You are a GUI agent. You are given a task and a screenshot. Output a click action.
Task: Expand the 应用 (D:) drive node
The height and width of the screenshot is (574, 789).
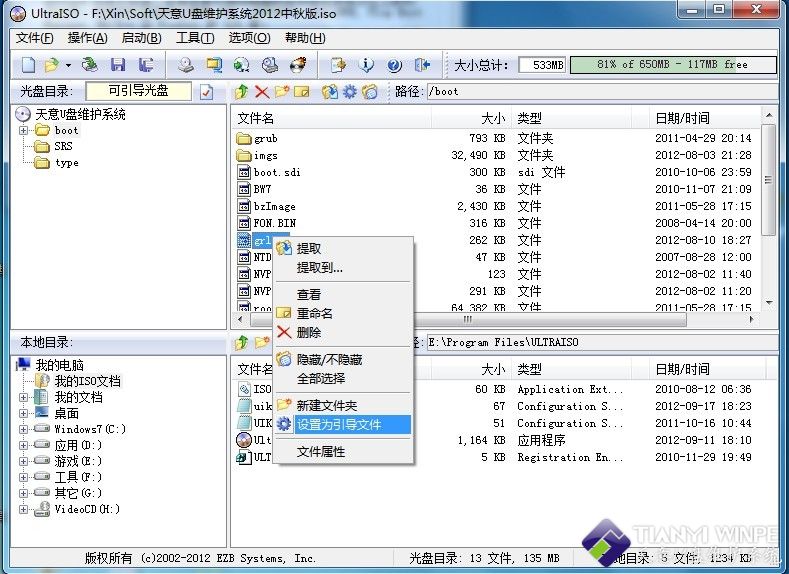(23, 445)
